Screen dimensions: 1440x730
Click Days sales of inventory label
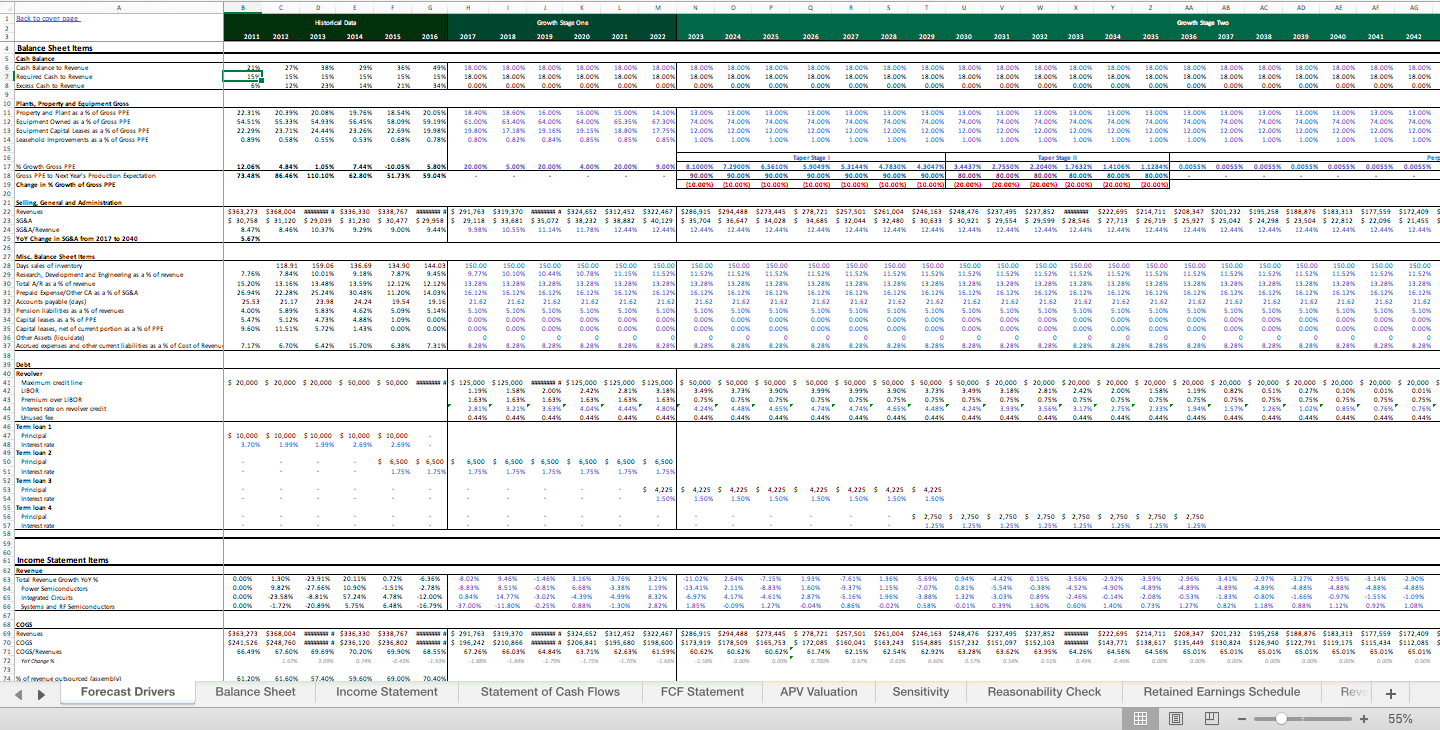49,265
